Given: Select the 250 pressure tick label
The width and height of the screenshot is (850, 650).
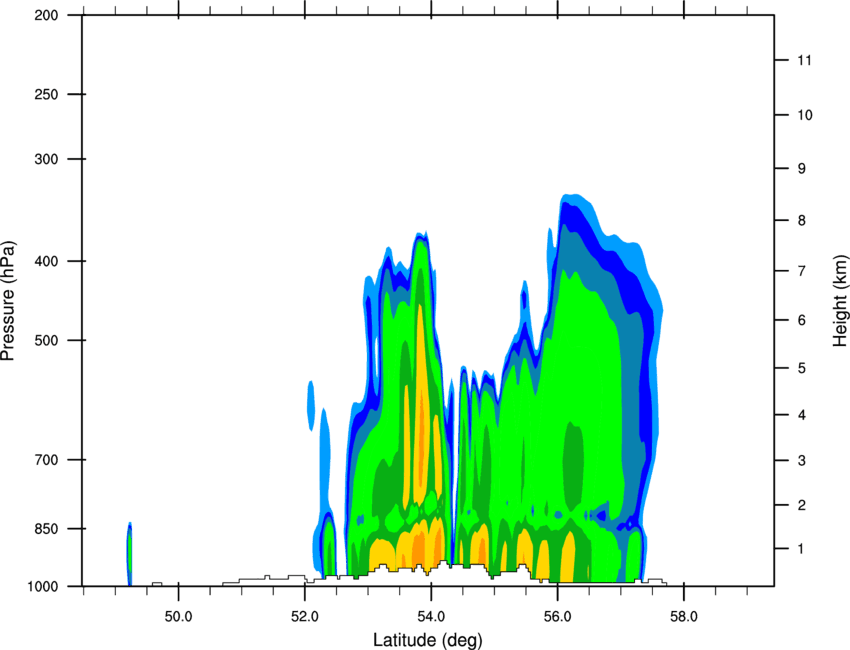Looking at the screenshot, I should tap(46, 94).
